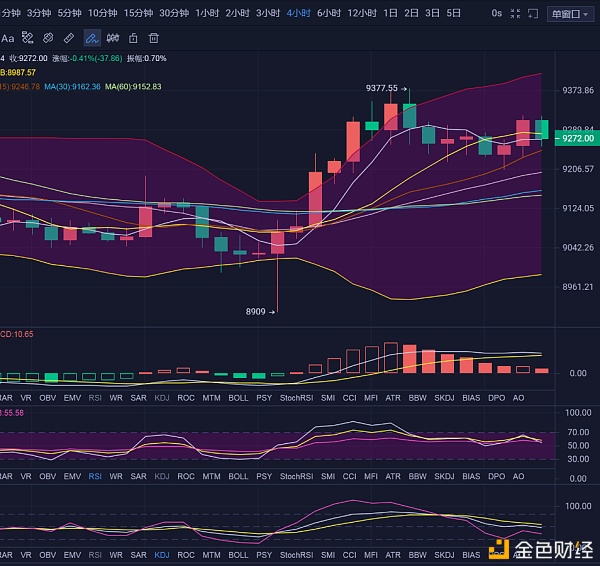Click the ruler measurement tool icon
The width and height of the screenshot is (600, 566).
pos(69,37)
